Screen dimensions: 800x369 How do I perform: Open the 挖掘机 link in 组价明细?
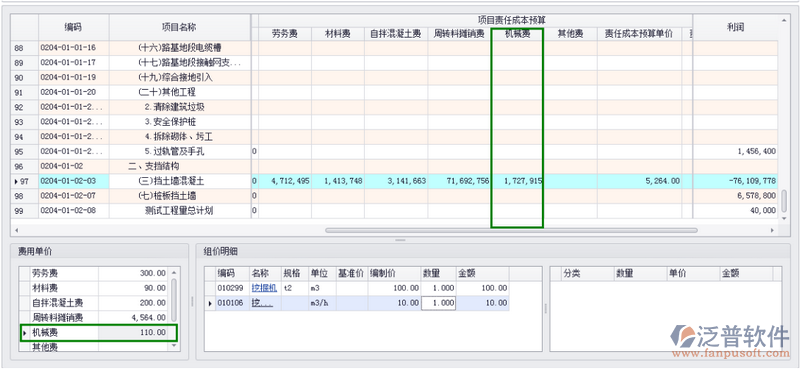click(x=264, y=288)
